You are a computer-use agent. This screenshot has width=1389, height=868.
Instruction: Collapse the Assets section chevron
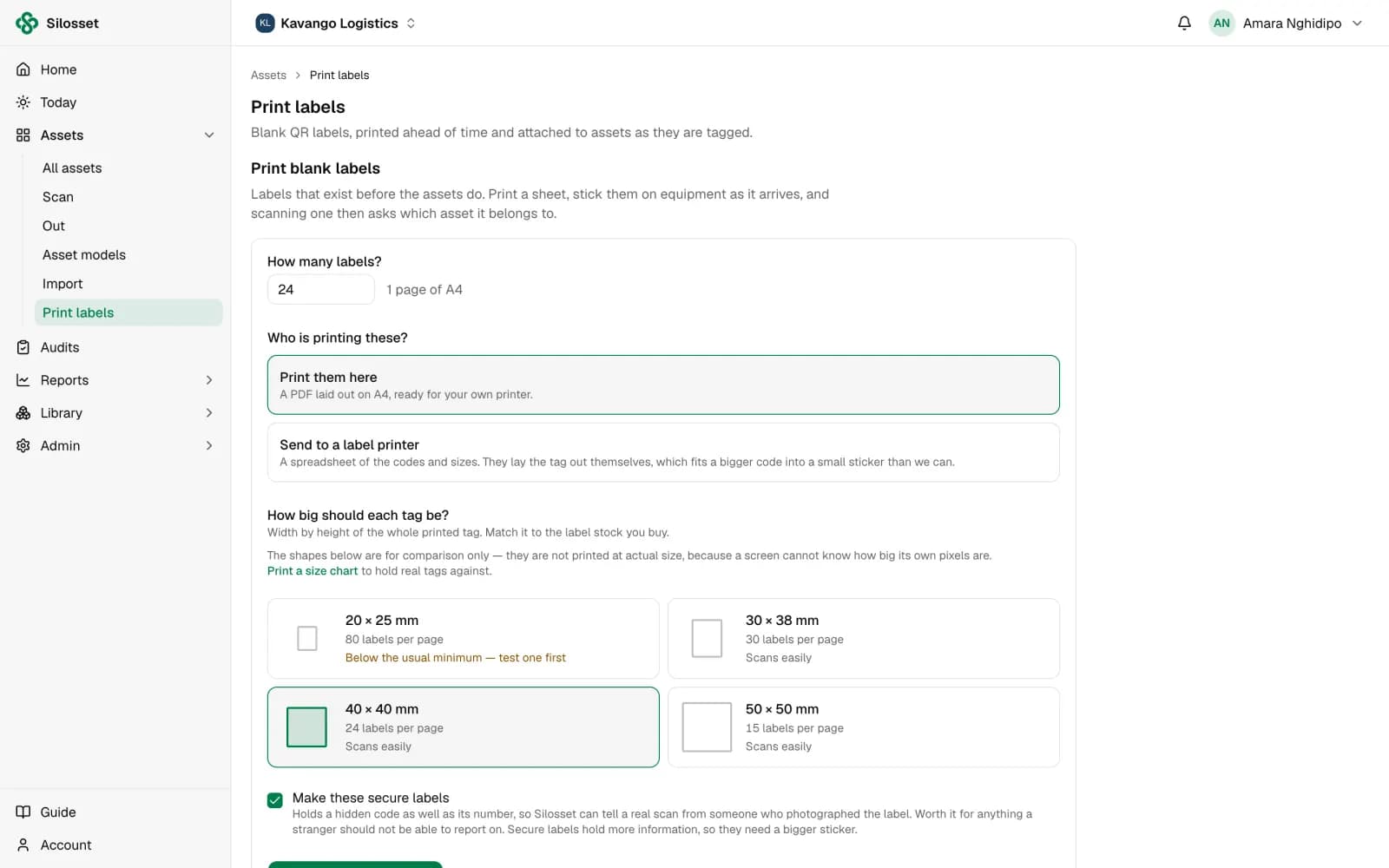click(x=209, y=135)
